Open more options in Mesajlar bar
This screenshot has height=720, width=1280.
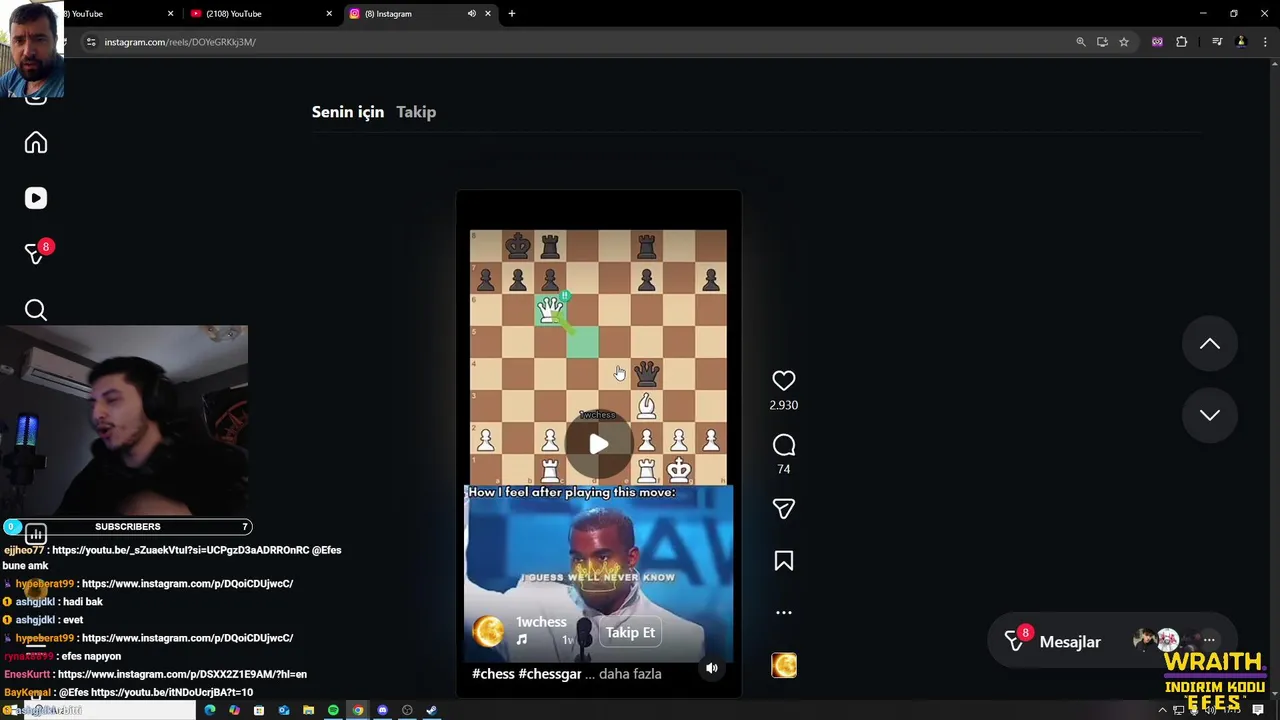1209,640
